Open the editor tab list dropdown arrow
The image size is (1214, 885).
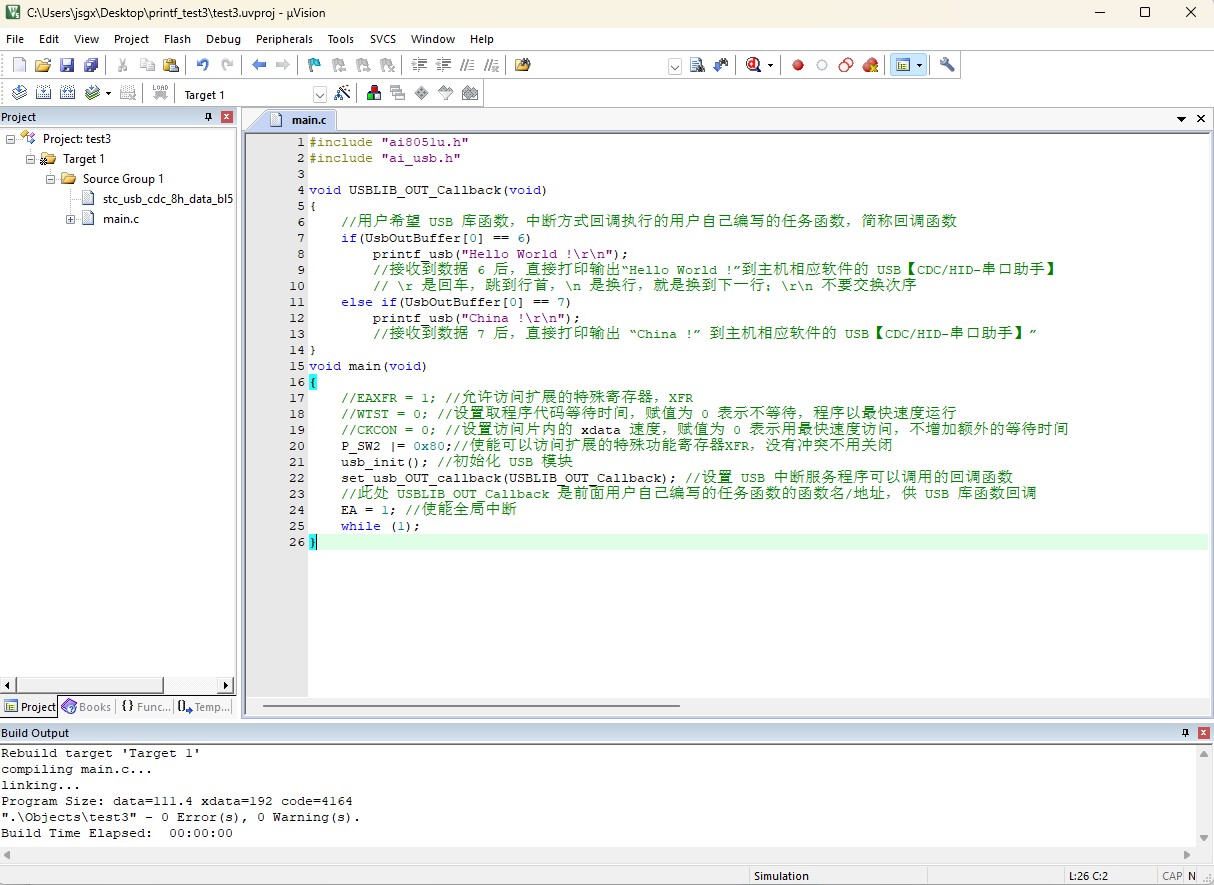coord(1182,119)
